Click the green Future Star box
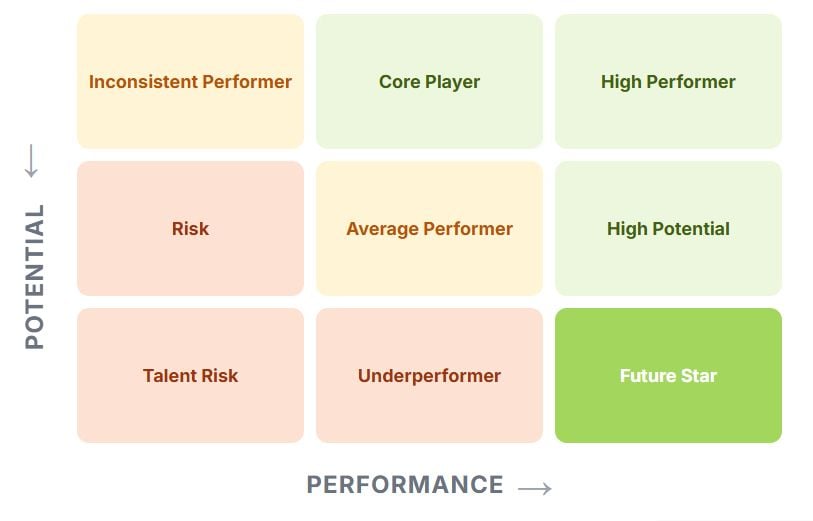This screenshot has width=813, height=521. click(x=668, y=376)
